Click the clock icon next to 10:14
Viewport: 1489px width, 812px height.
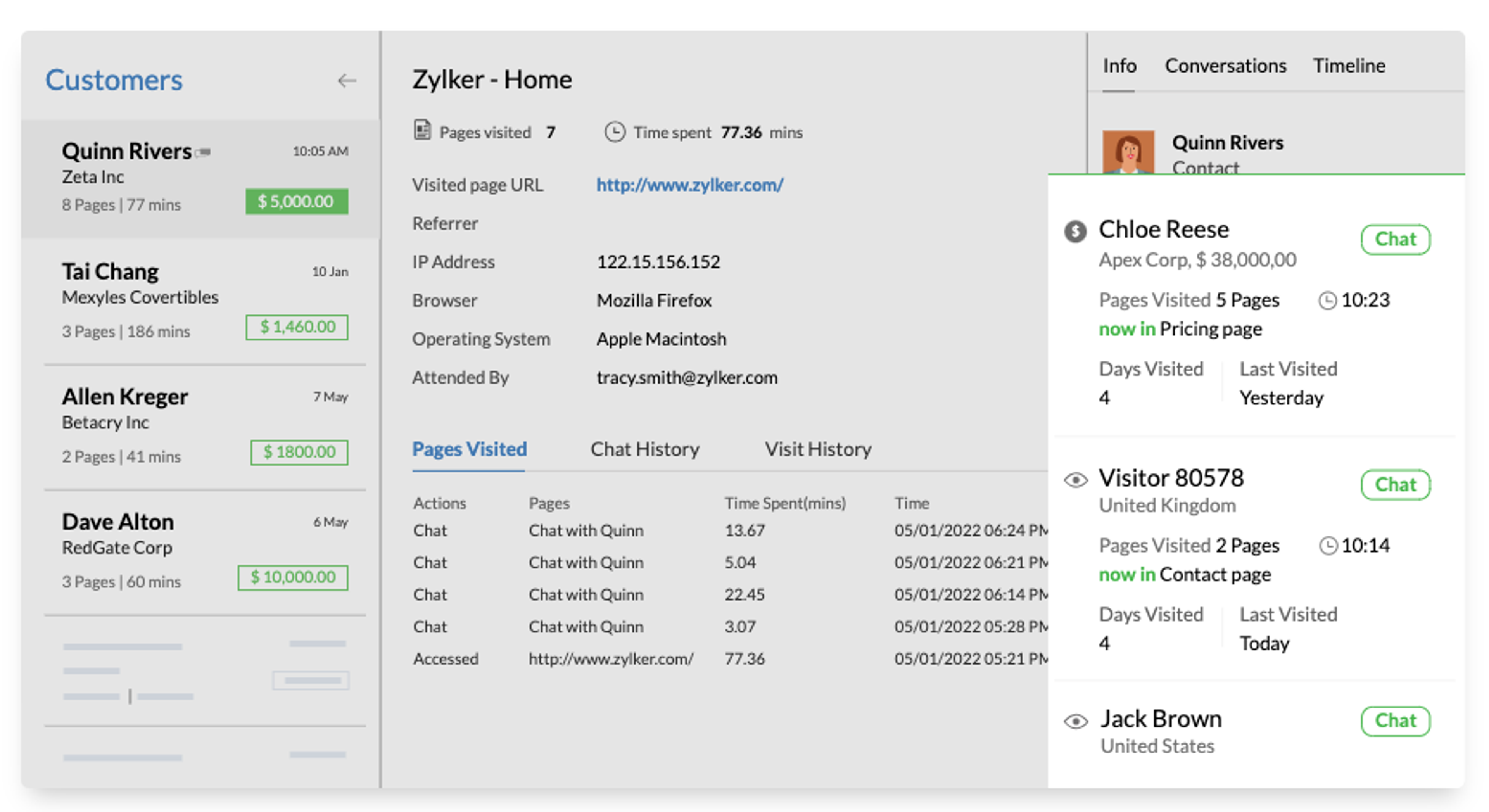click(x=1328, y=546)
